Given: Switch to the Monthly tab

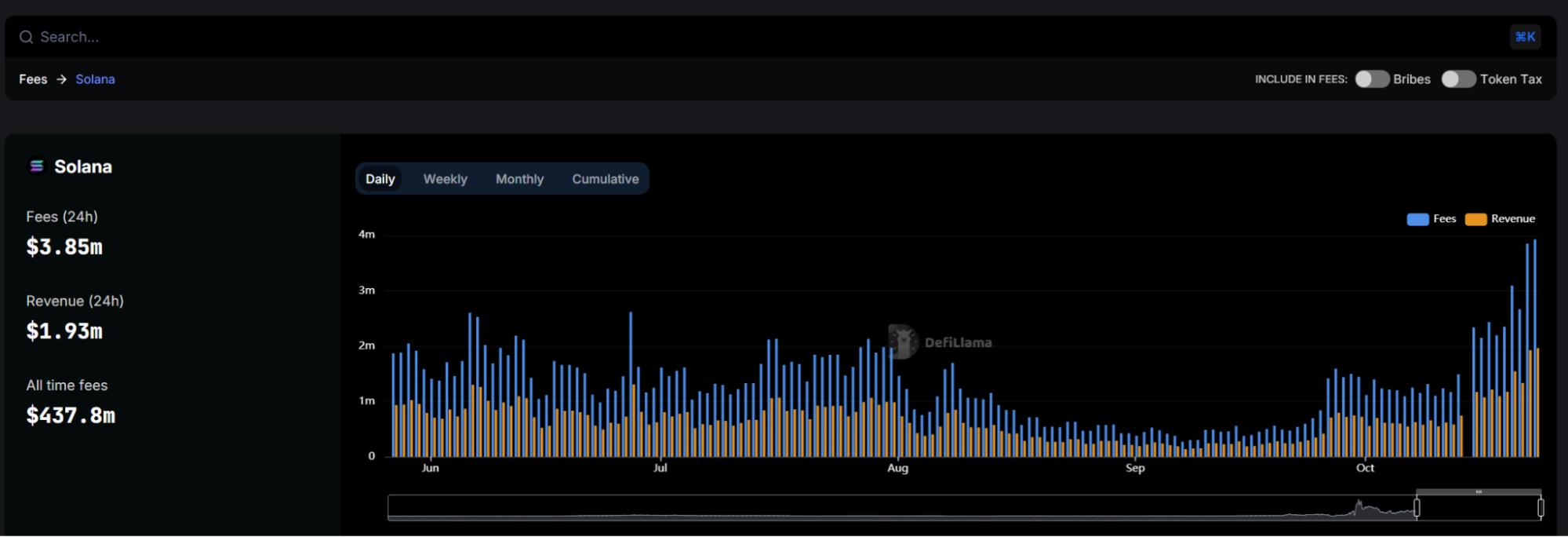Looking at the screenshot, I should coord(519,179).
